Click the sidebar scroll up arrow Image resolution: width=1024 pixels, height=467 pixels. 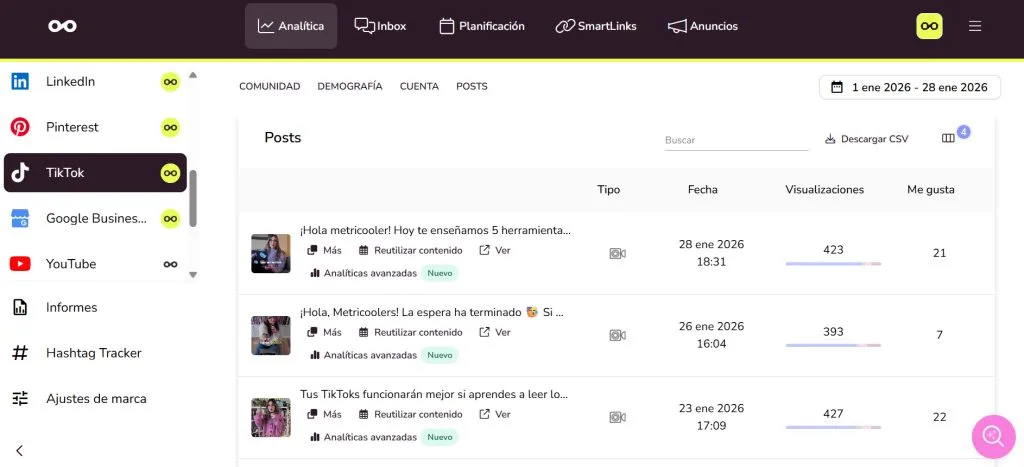193,75
